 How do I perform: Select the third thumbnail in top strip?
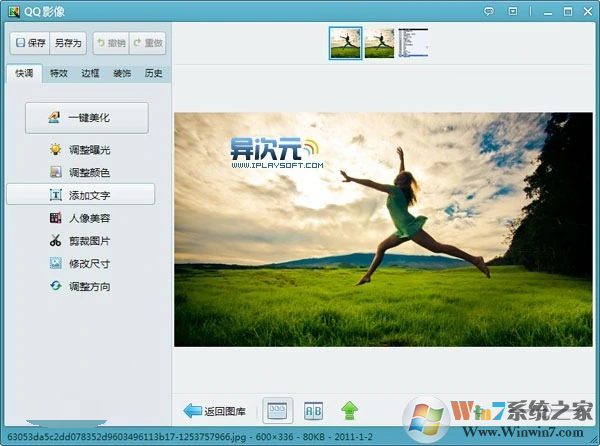(413, 43)
